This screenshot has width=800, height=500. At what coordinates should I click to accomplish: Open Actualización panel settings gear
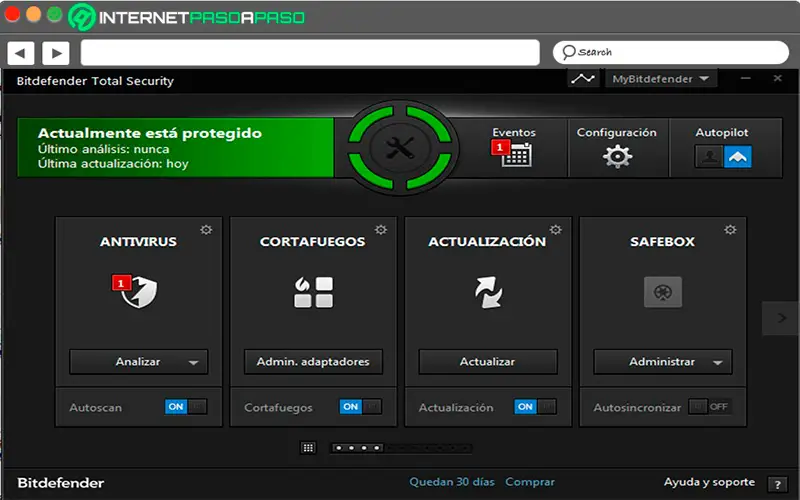(556, 230)
